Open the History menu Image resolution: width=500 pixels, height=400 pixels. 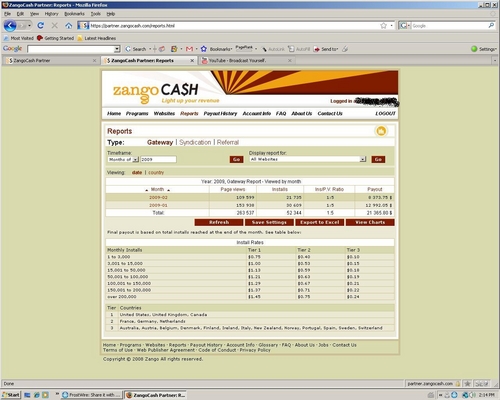click(51, 14)
